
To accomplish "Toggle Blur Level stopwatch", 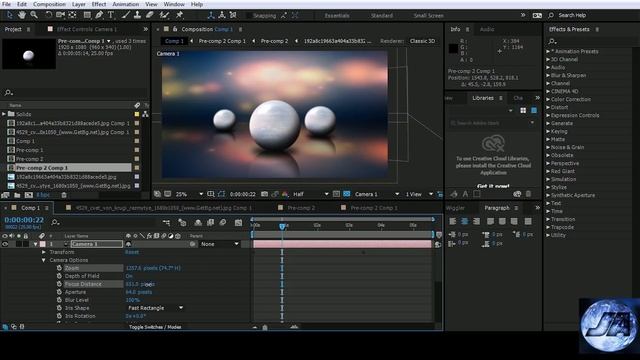I will [59, 300].
